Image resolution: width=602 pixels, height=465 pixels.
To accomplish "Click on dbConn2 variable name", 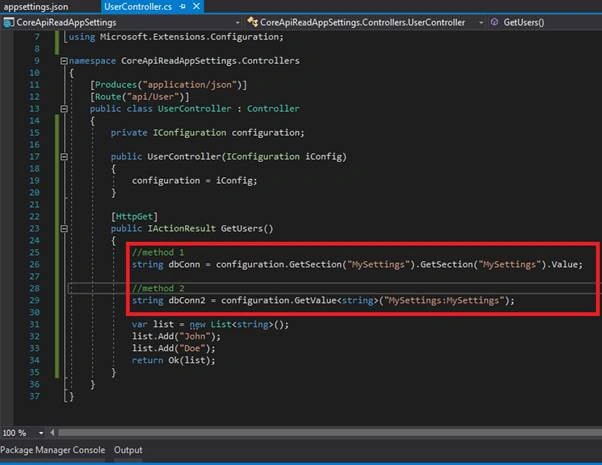I will [187, 300].
